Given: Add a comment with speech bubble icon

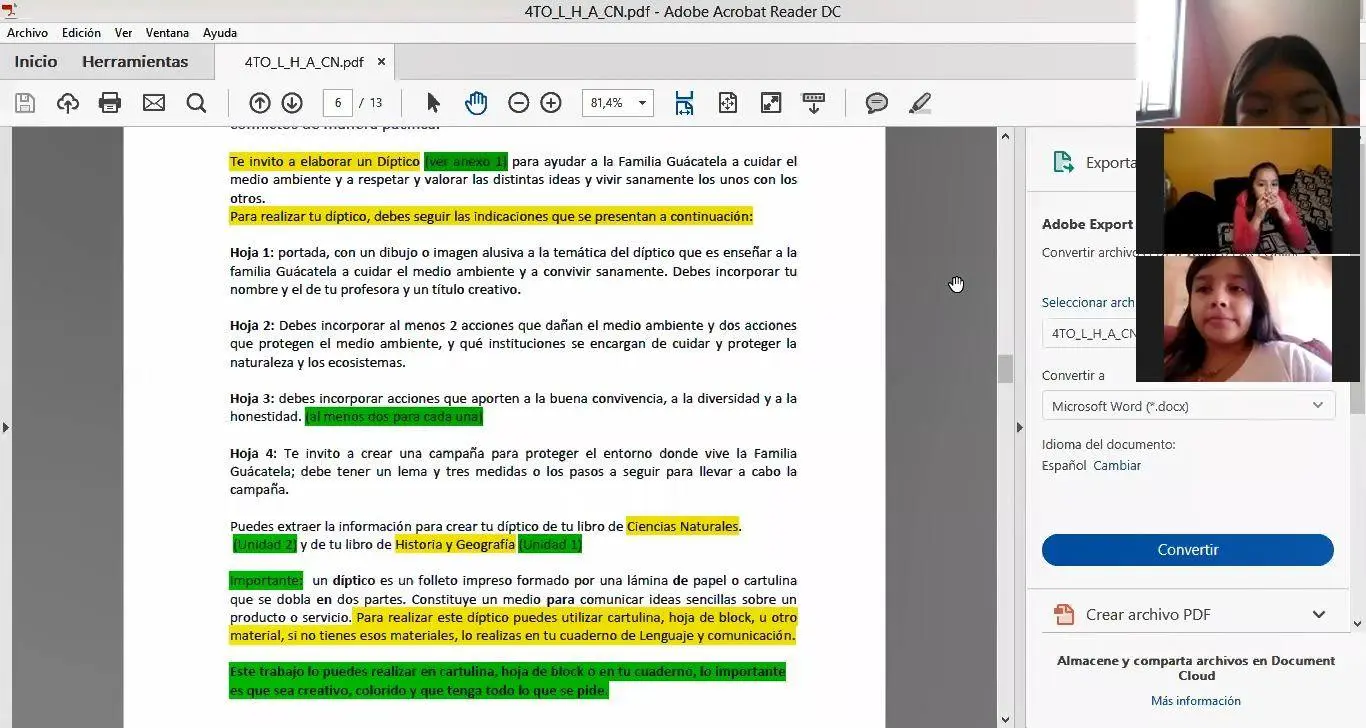Looking at the screenshot, I should tap(877, 103).
